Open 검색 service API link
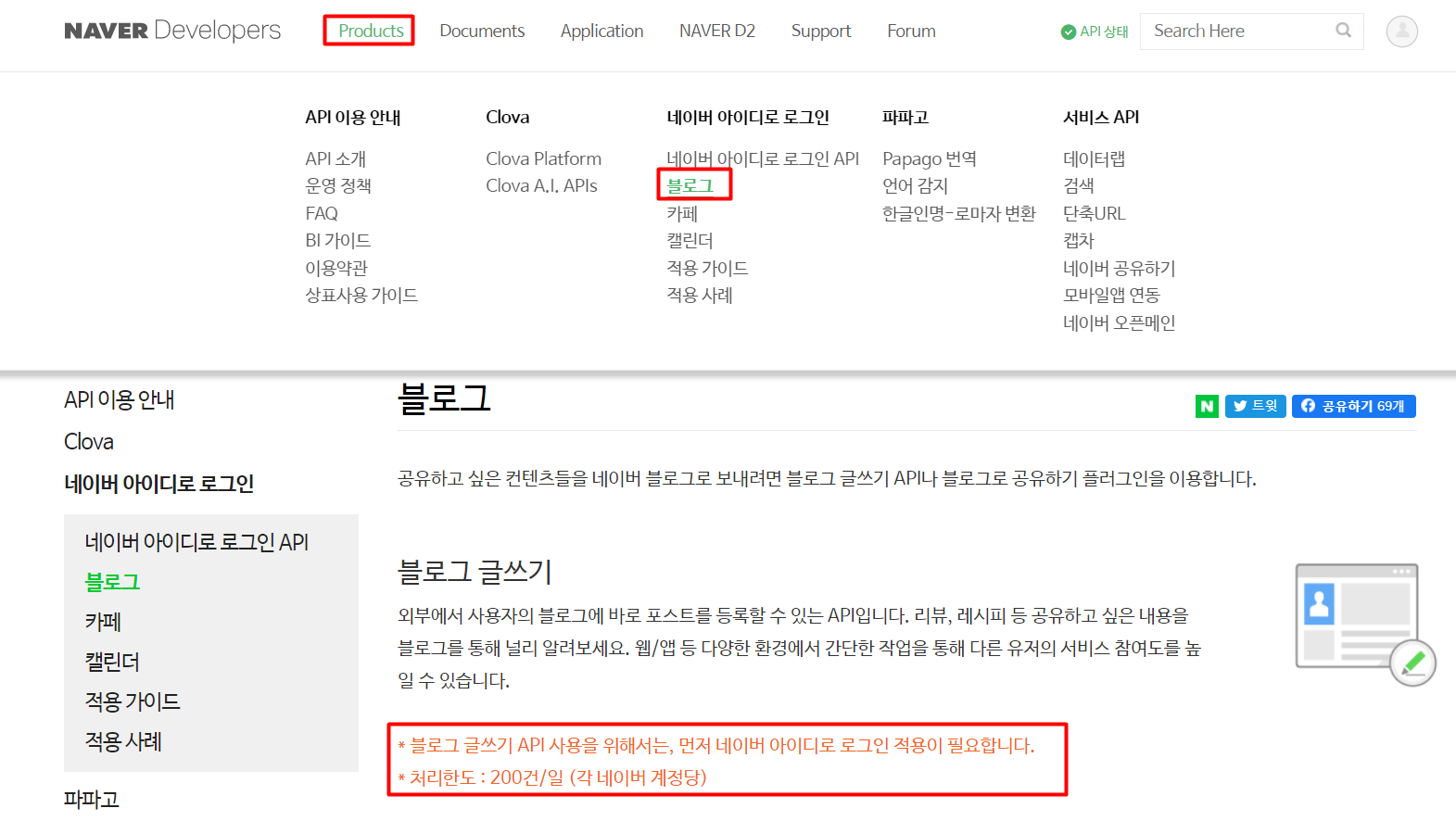Viewport: 1456px width, 821px height. coord(1079,185)
